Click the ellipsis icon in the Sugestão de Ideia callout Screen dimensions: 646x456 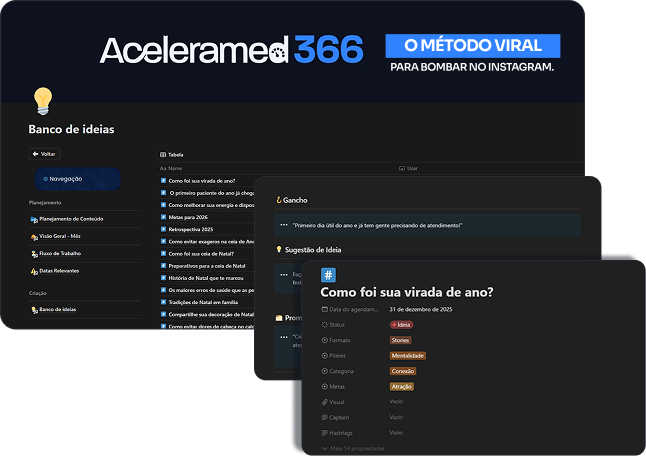tap(284, 275)
